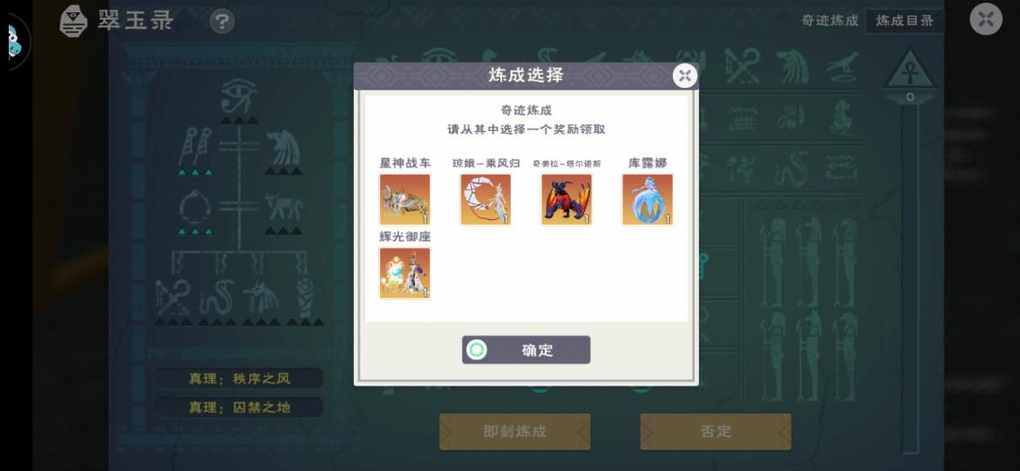Pick the red-winged dragon reward icon

pyautogui.click(x=567, y=199)
